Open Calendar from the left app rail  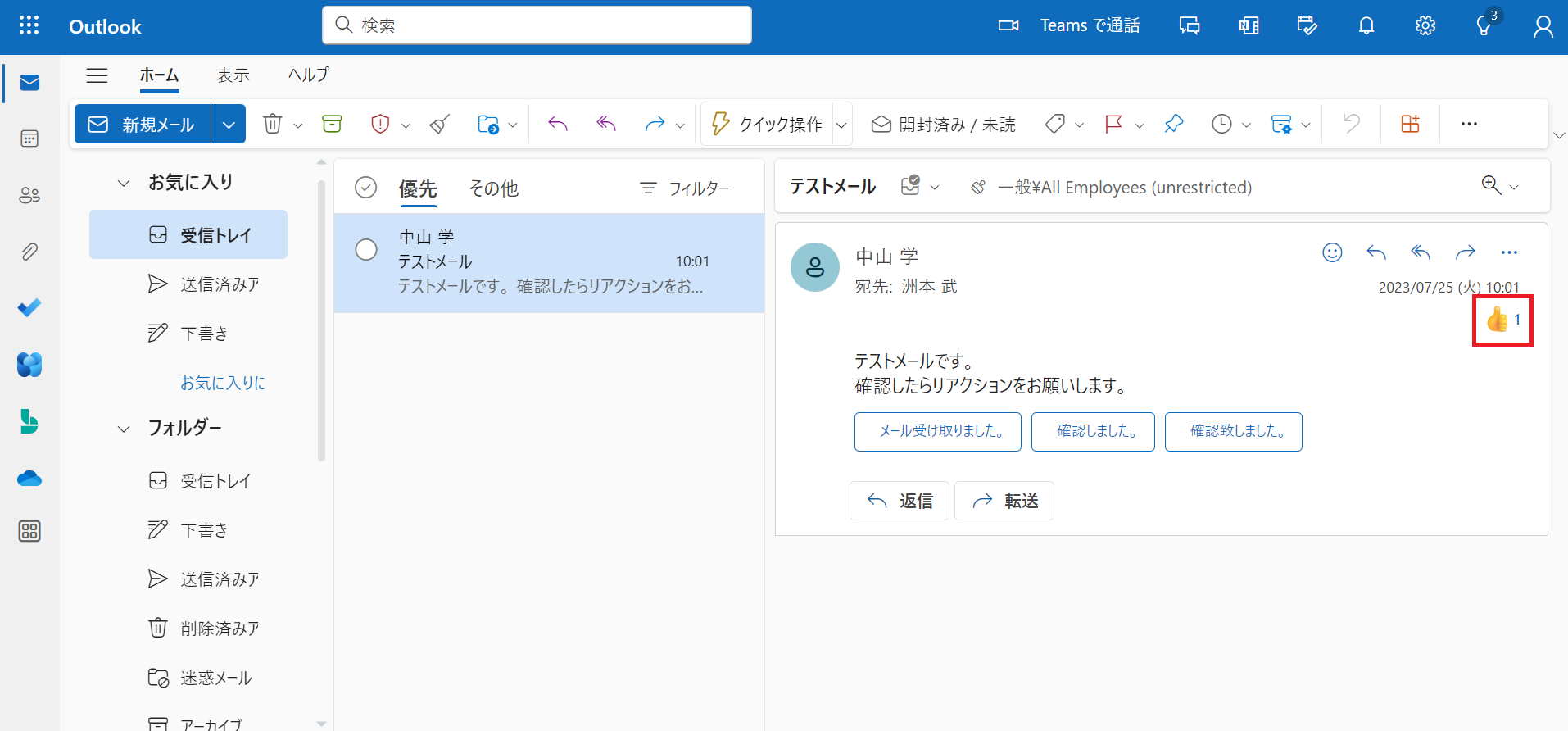click(x=29, y=138)
